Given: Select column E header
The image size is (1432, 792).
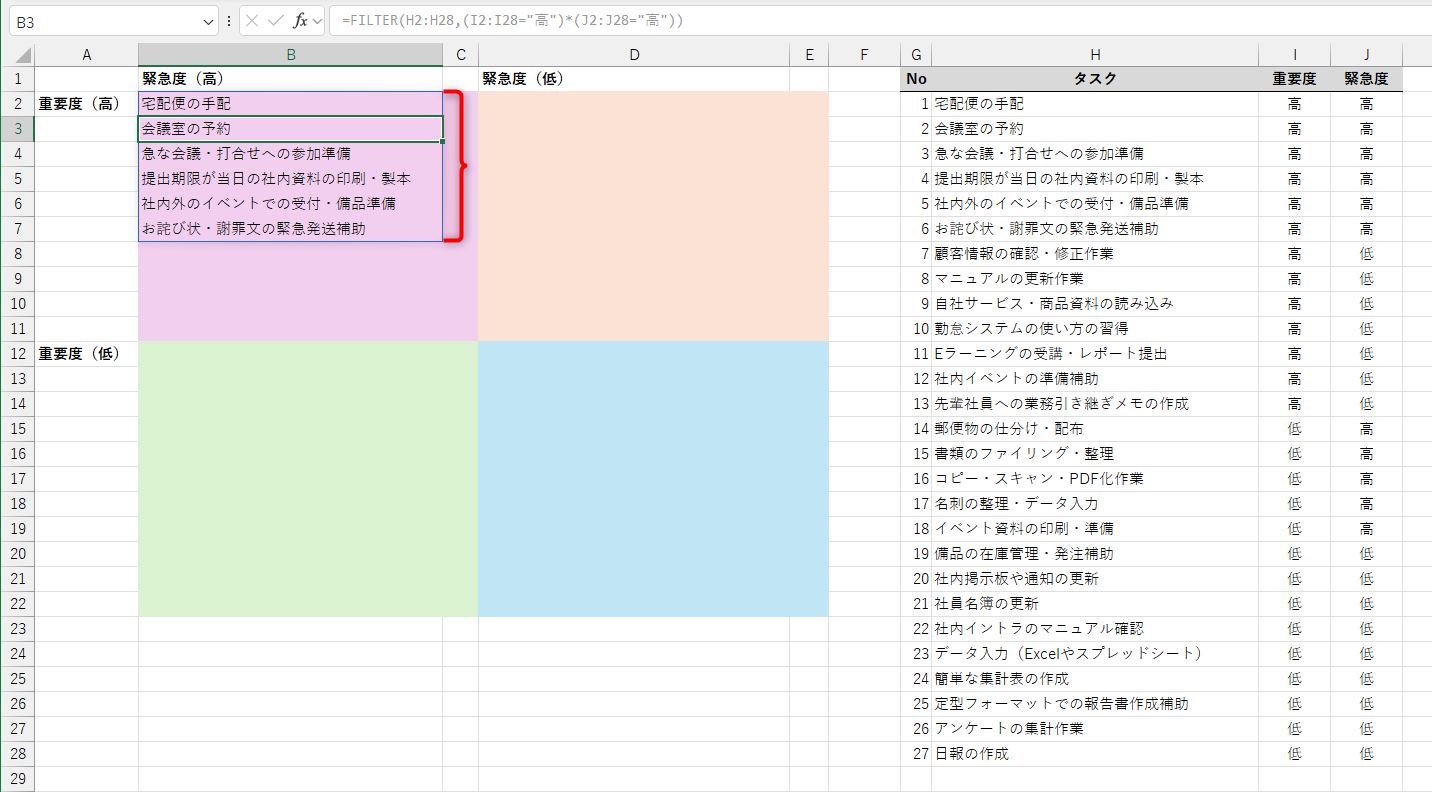Looking at the screenshot, I should (x=809, y=55).
